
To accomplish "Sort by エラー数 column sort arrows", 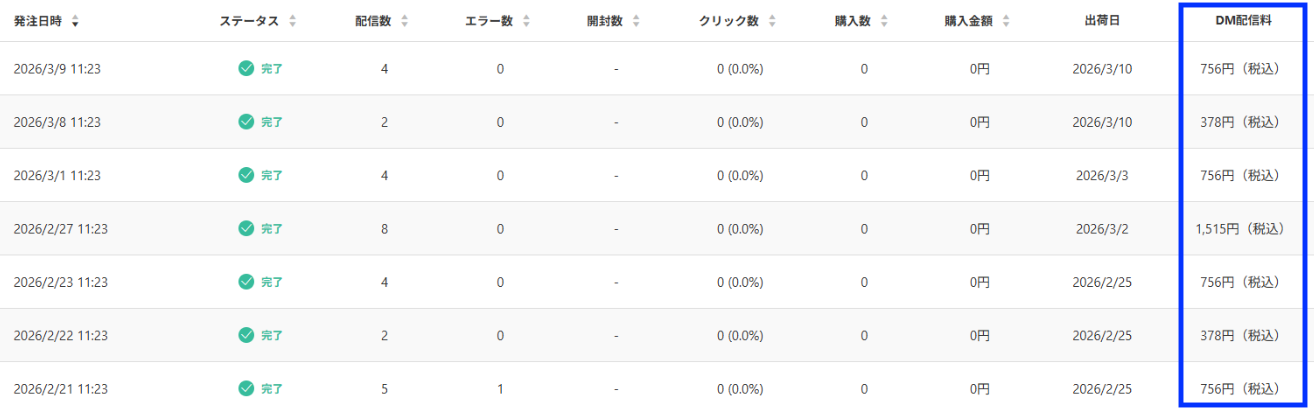I will pyautogui.click(x=526, y=21).
